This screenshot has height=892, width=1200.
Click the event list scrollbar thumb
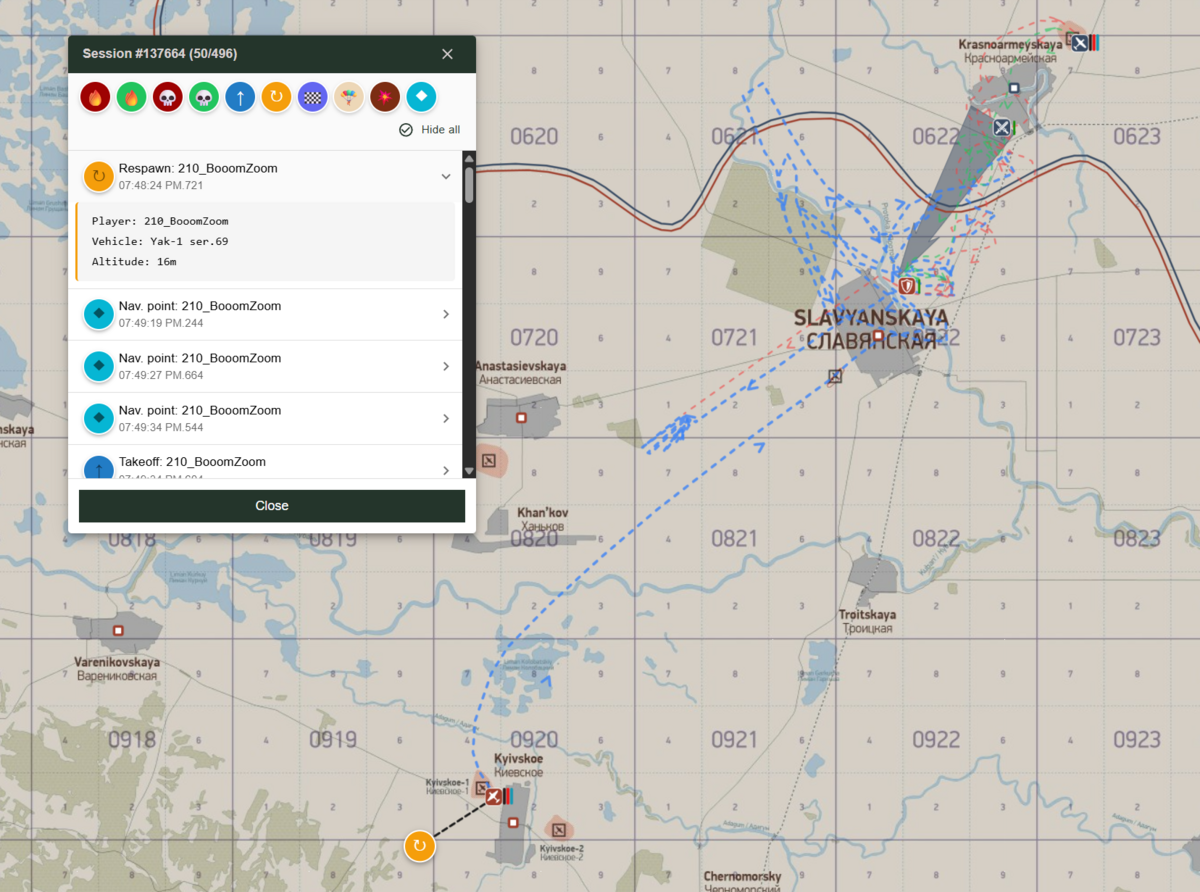469,185
